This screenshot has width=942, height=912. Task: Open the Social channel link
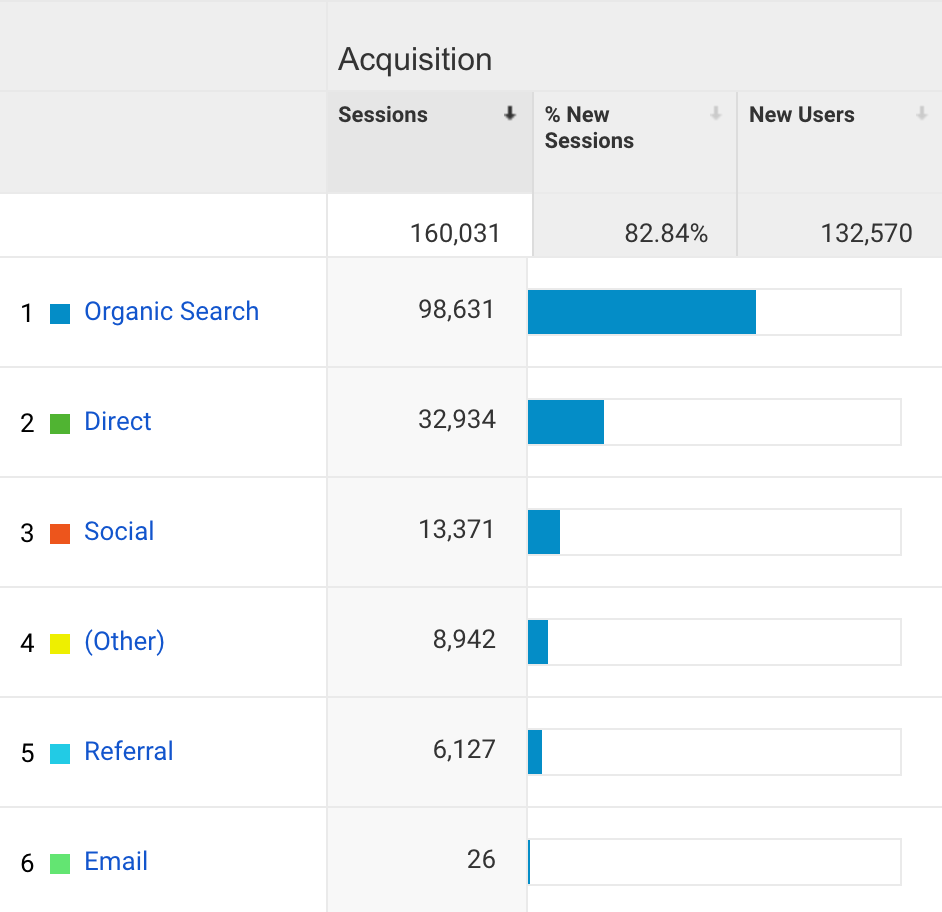pos(119,532)
